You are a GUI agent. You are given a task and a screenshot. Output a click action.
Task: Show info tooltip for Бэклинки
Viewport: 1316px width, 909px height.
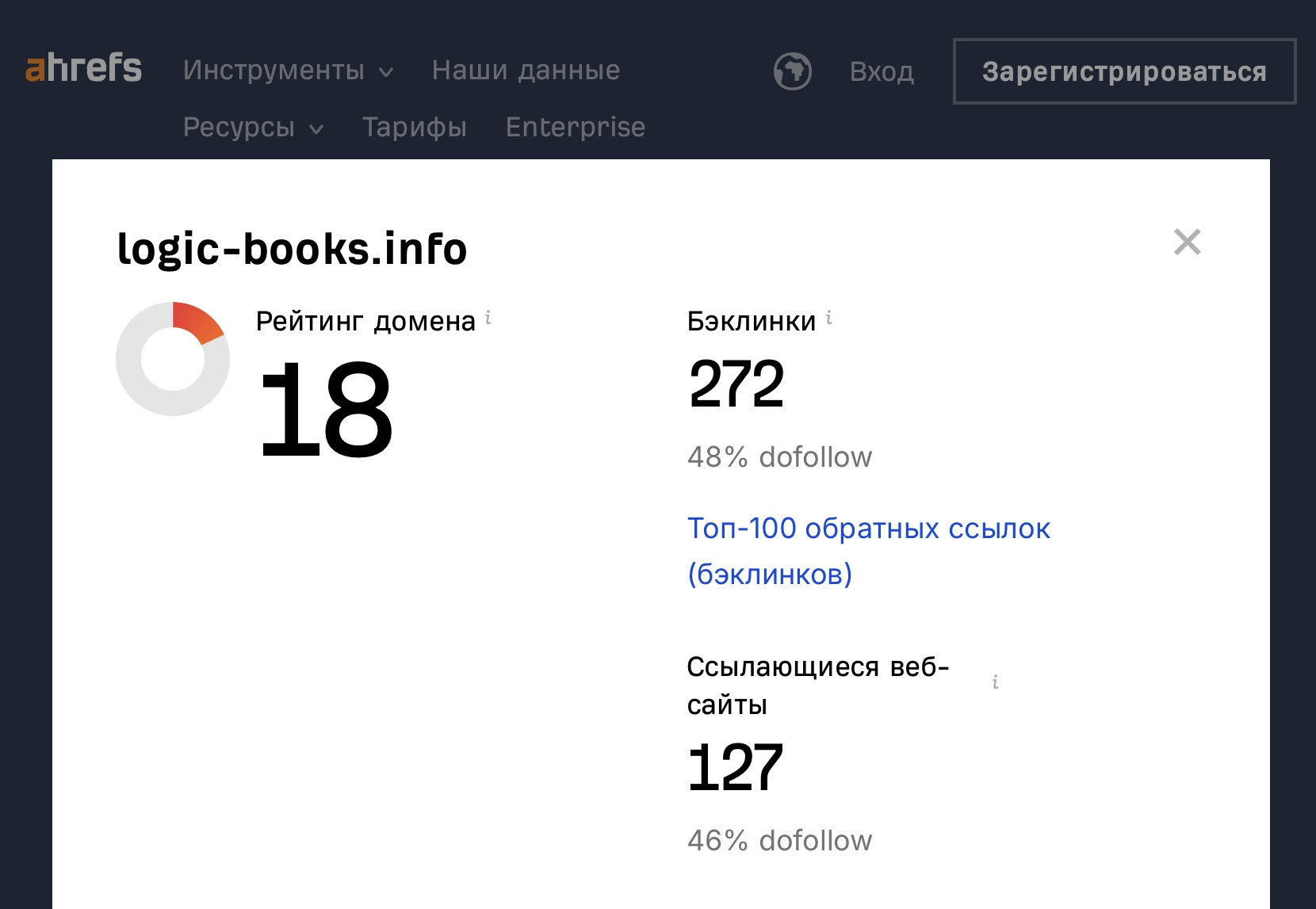click(x=829, y=318)
